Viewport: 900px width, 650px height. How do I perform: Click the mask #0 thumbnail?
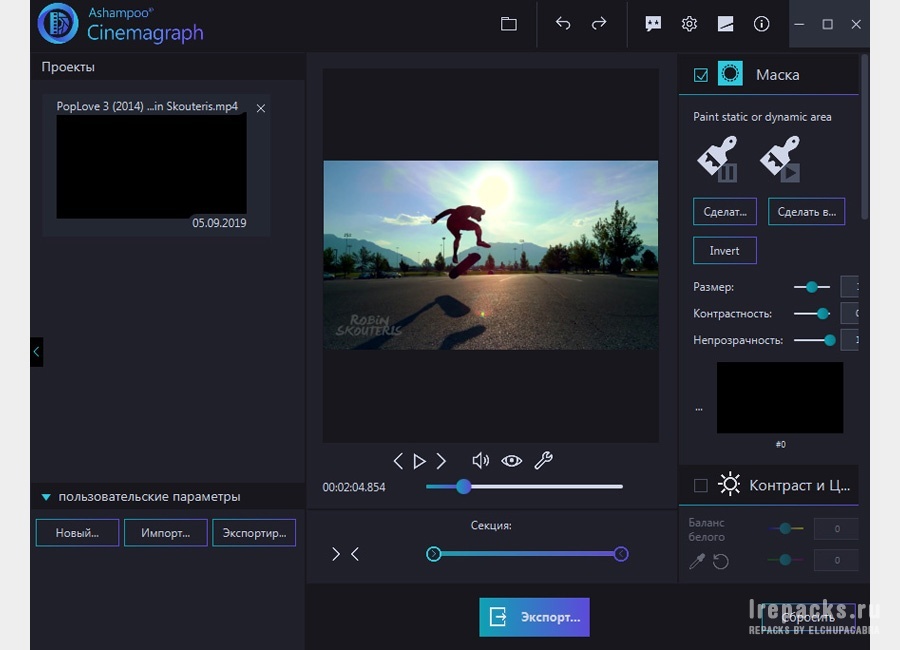780,397
